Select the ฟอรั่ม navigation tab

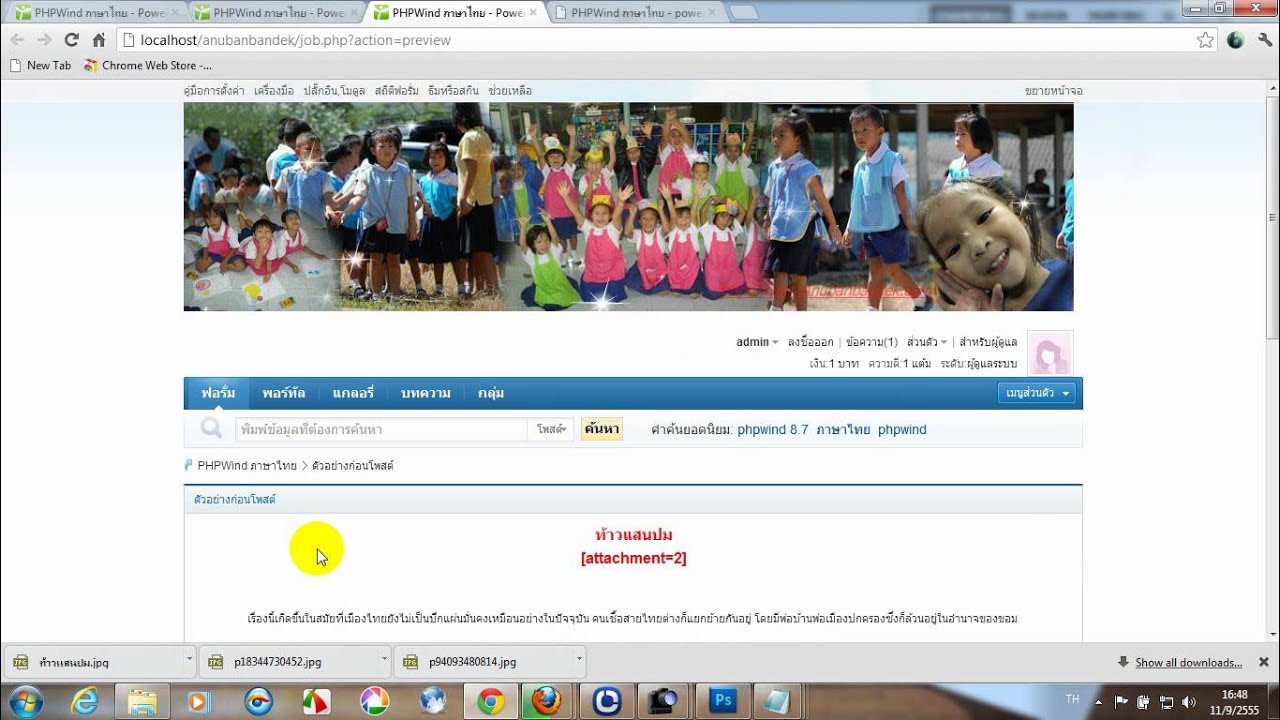point(217,393)
